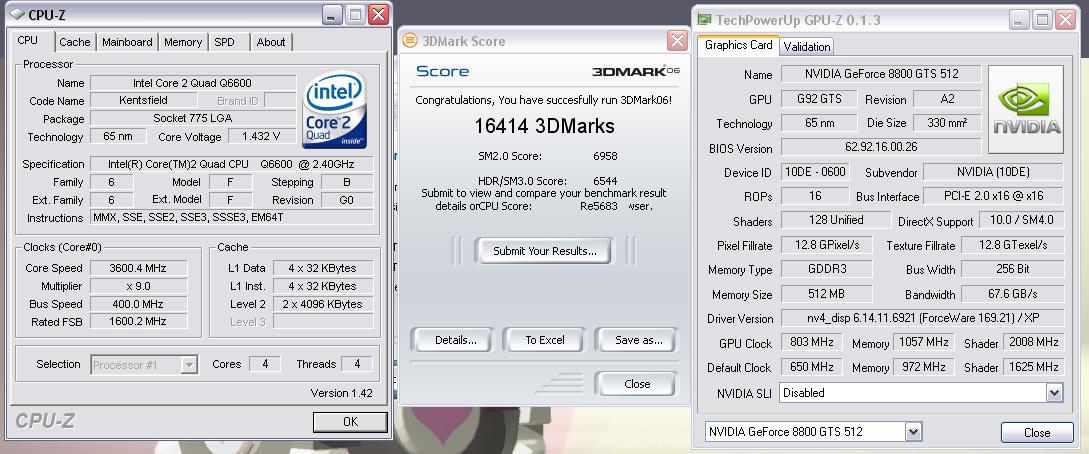Close GPU-Z window with the title X

tap(1065, 19)
